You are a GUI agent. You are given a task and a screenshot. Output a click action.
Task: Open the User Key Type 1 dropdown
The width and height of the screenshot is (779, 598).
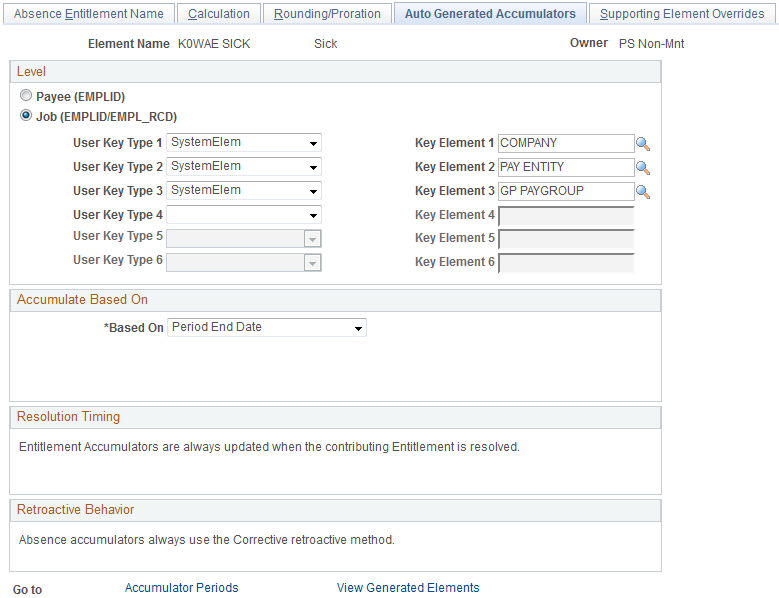coord(244,143)
